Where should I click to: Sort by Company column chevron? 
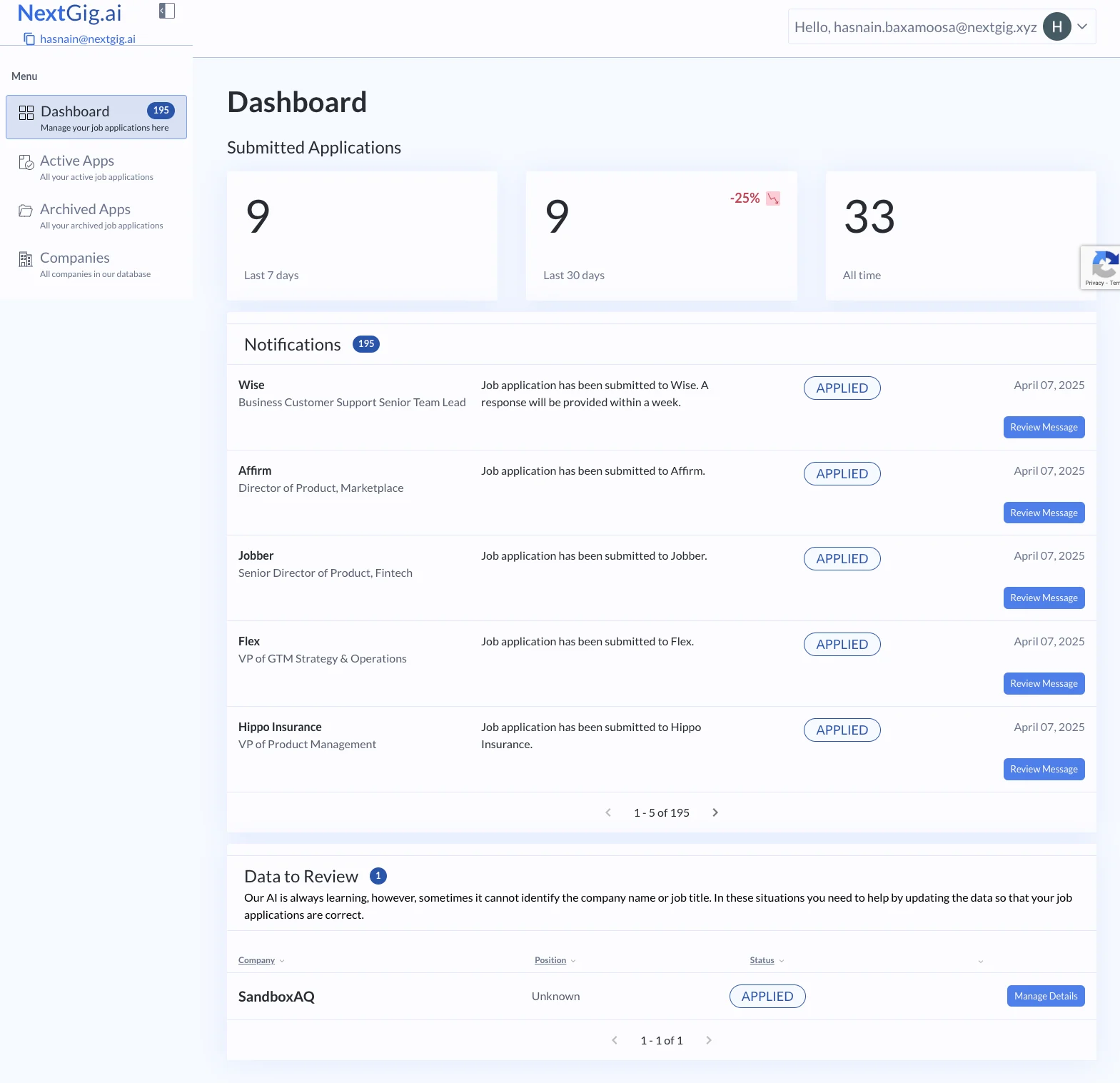[x=282, y=961]
